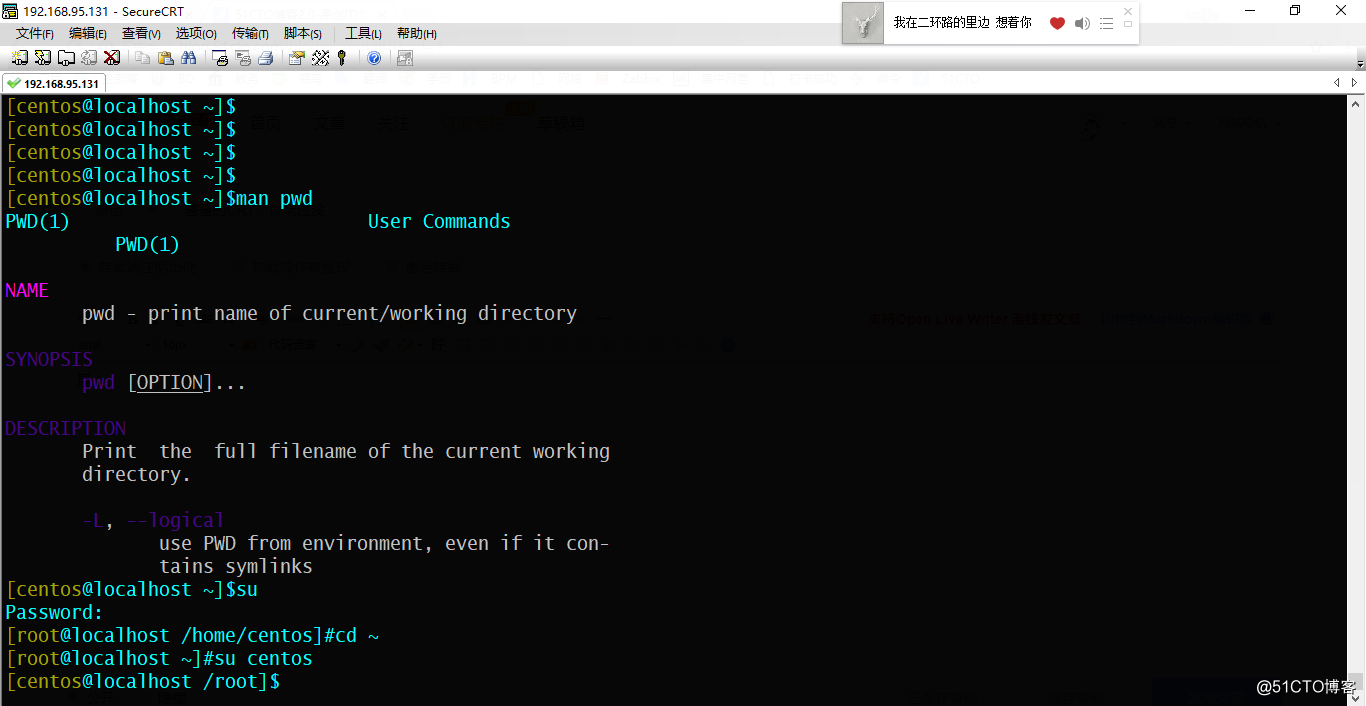Click the SecureCRT title bar app icon
Viewport: 1366px width, 706px height.
click(11, 11)
